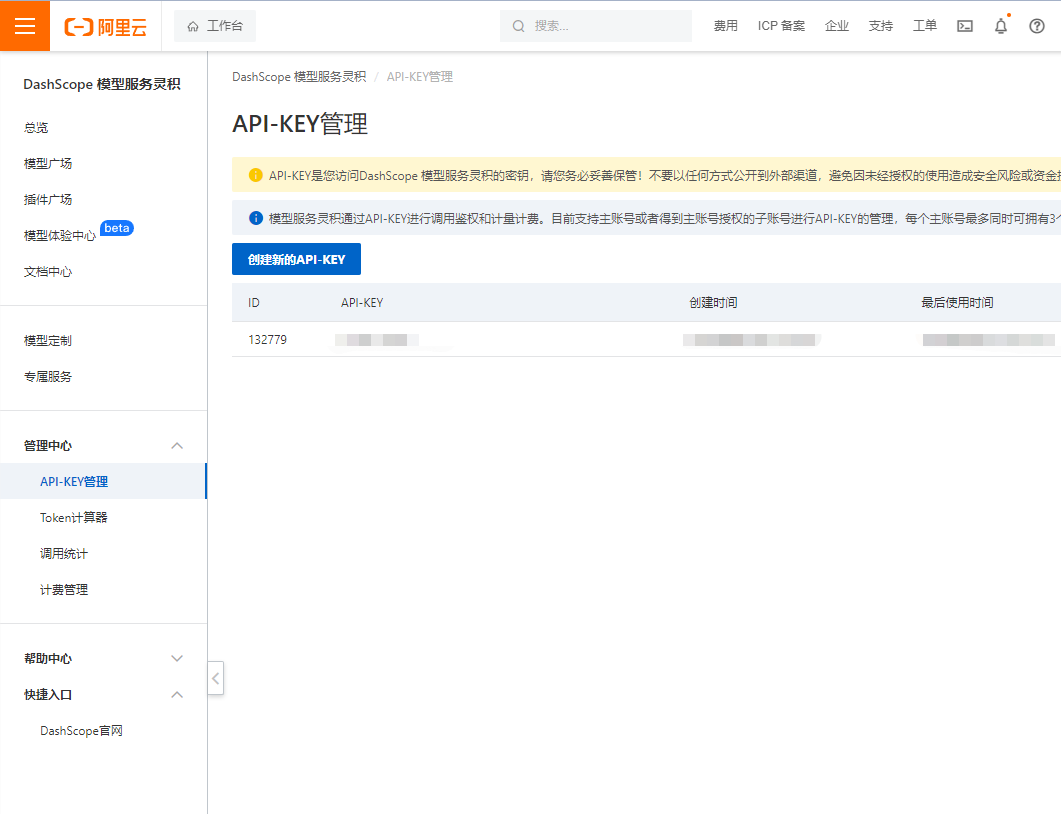The height and width of the screenshot is (814, 1061).
Task: Open the orange hamburger menu
Action: pyautogui.click(x=25, y=26)
